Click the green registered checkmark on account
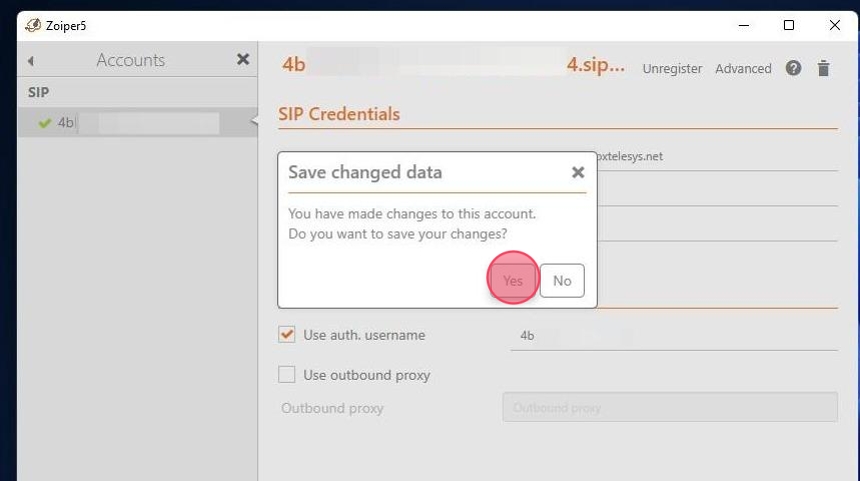The height and width of the screenshot is (481, 860). click(x=44, y=123)
